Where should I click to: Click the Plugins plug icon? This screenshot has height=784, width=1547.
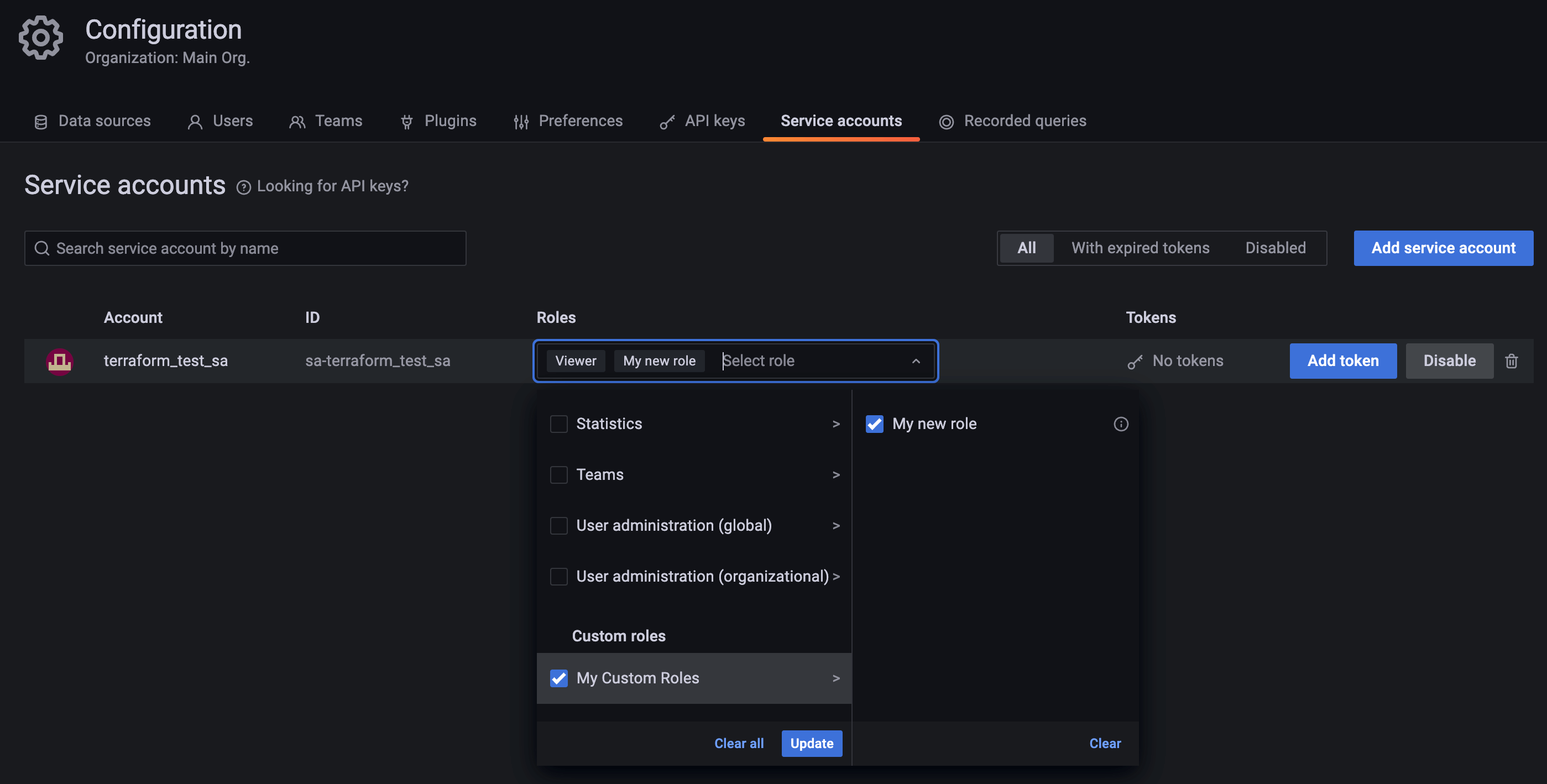click(x=407, y=121)
